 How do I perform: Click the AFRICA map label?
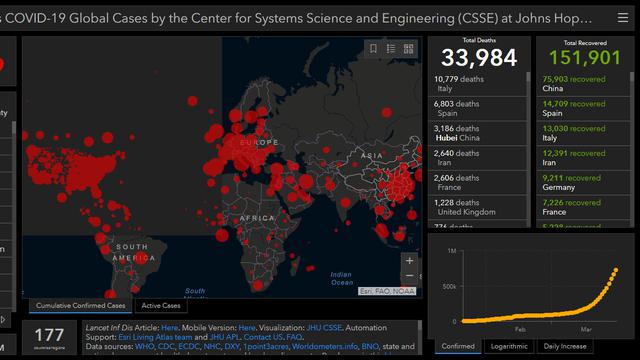pyautogui.click(x=257, y=218)
